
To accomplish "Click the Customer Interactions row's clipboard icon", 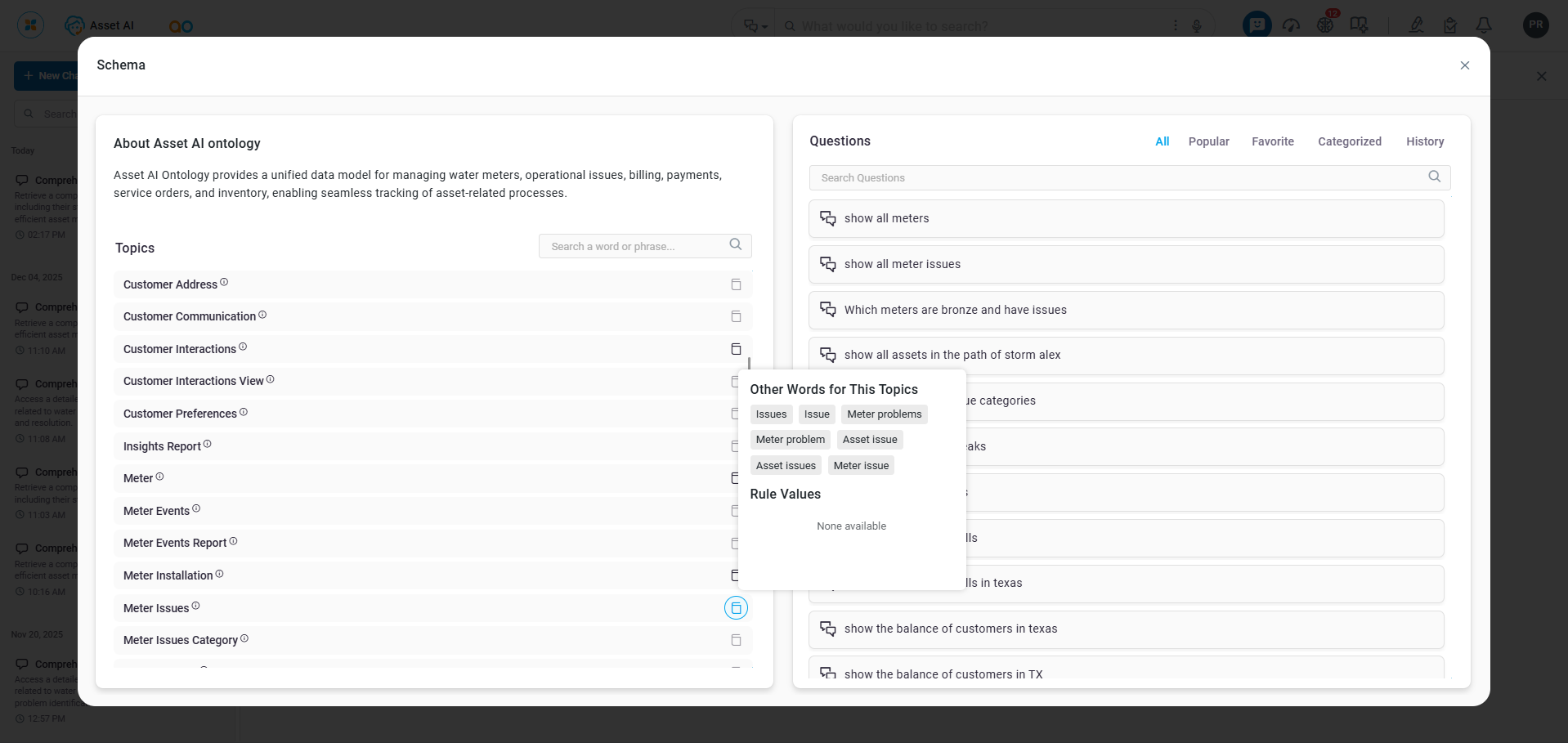I will (x=736, y=349).
